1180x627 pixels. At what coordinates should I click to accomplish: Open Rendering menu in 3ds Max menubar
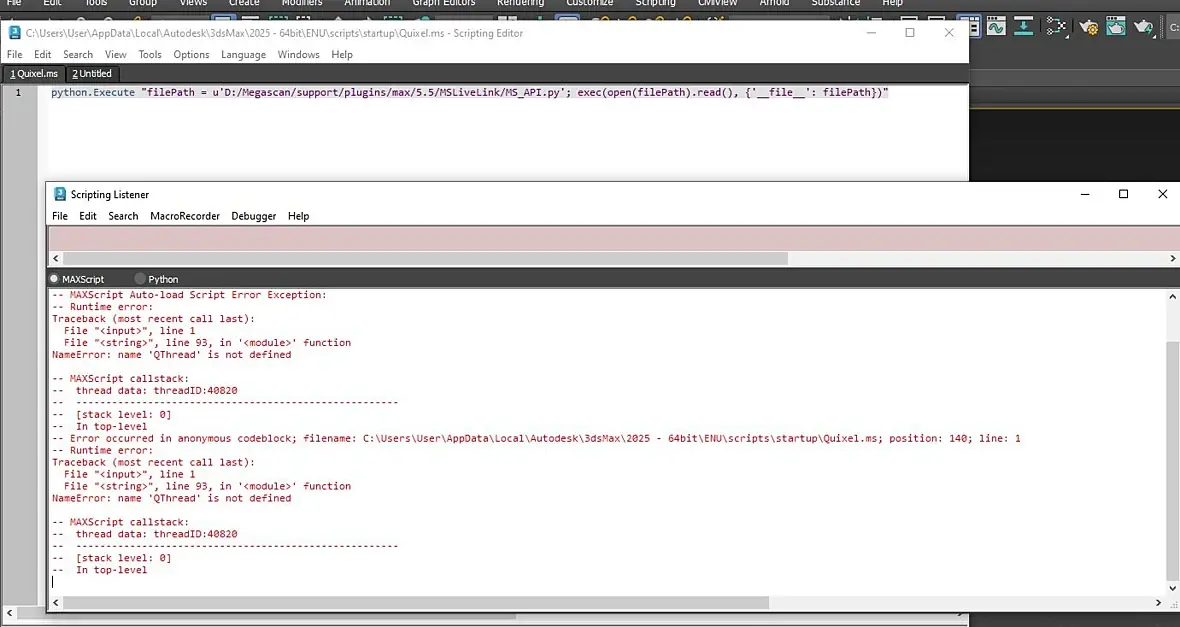(x=520, y=3)
